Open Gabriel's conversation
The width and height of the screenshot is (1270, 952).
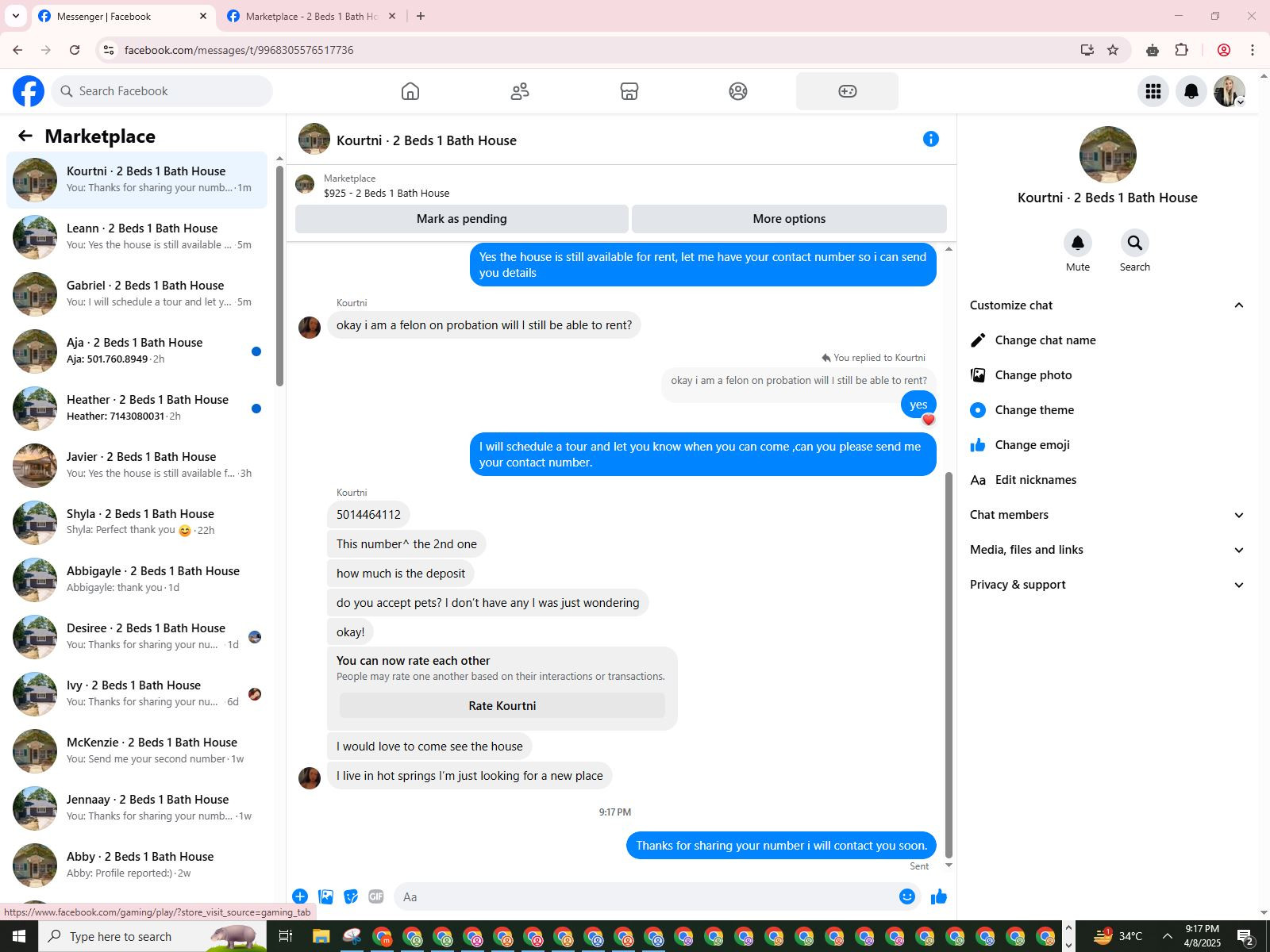[x=137, y=294]
